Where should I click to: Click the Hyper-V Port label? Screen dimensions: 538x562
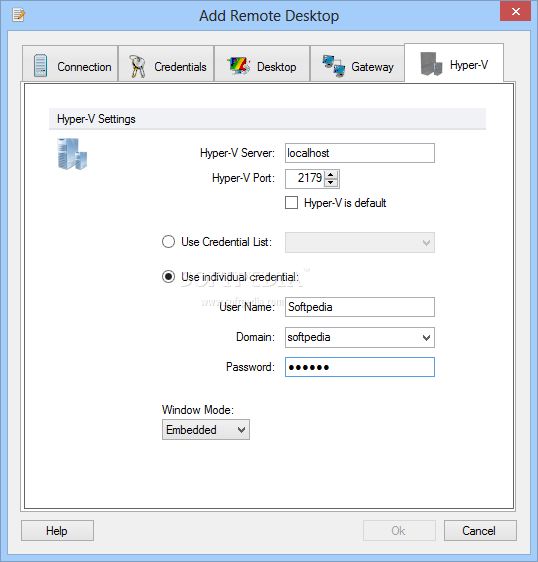coord(243,178)
